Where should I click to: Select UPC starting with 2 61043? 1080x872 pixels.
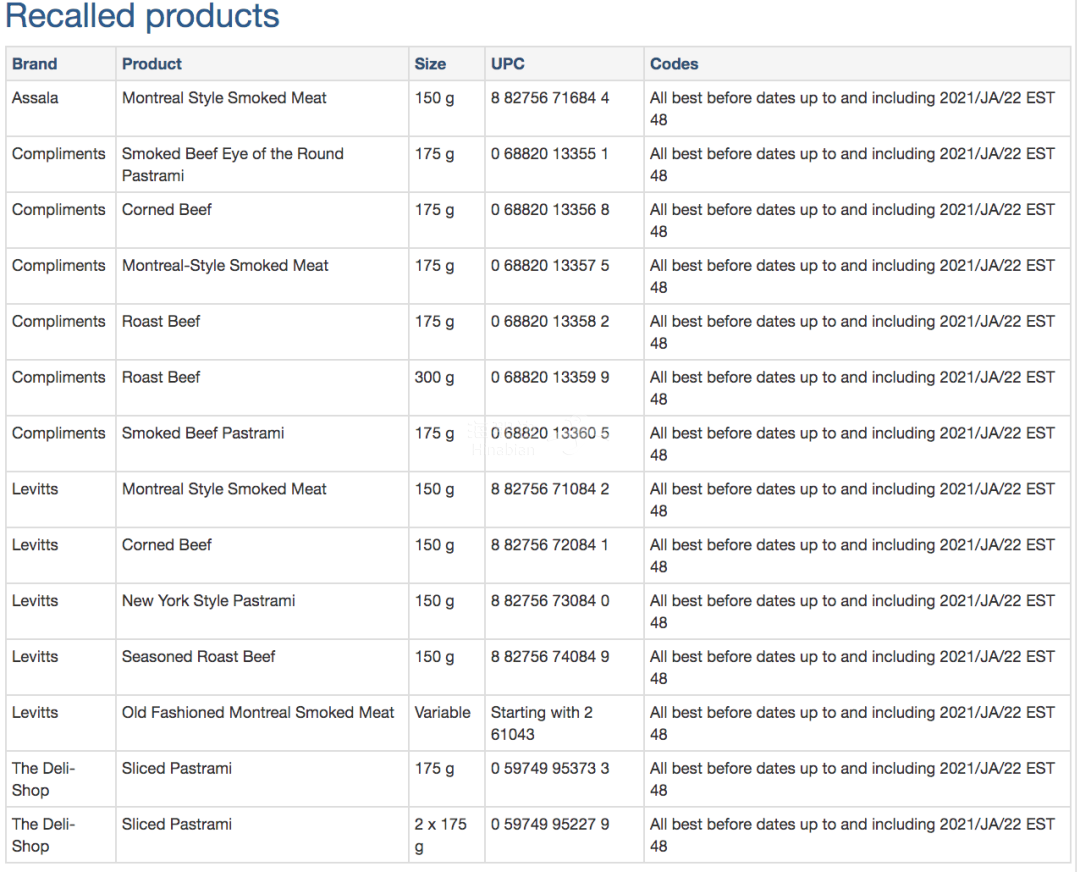pyautogui.click(x=541, y=723)
